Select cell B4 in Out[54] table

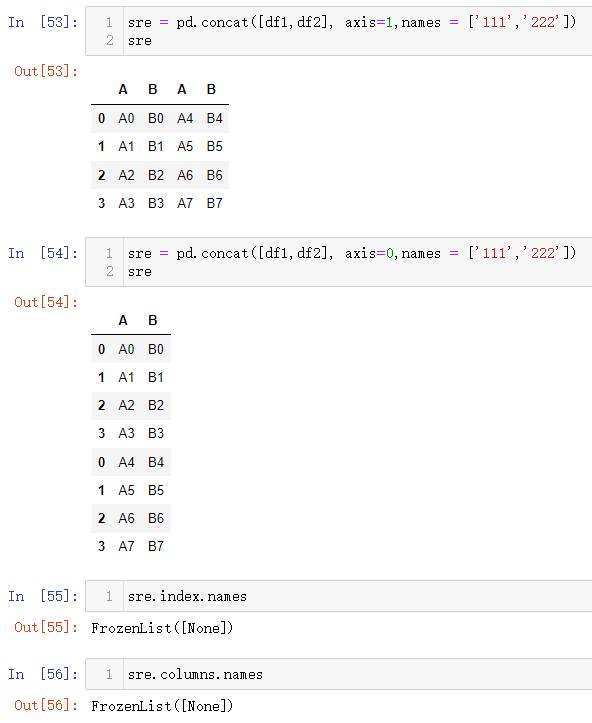[x=156, y=462]
